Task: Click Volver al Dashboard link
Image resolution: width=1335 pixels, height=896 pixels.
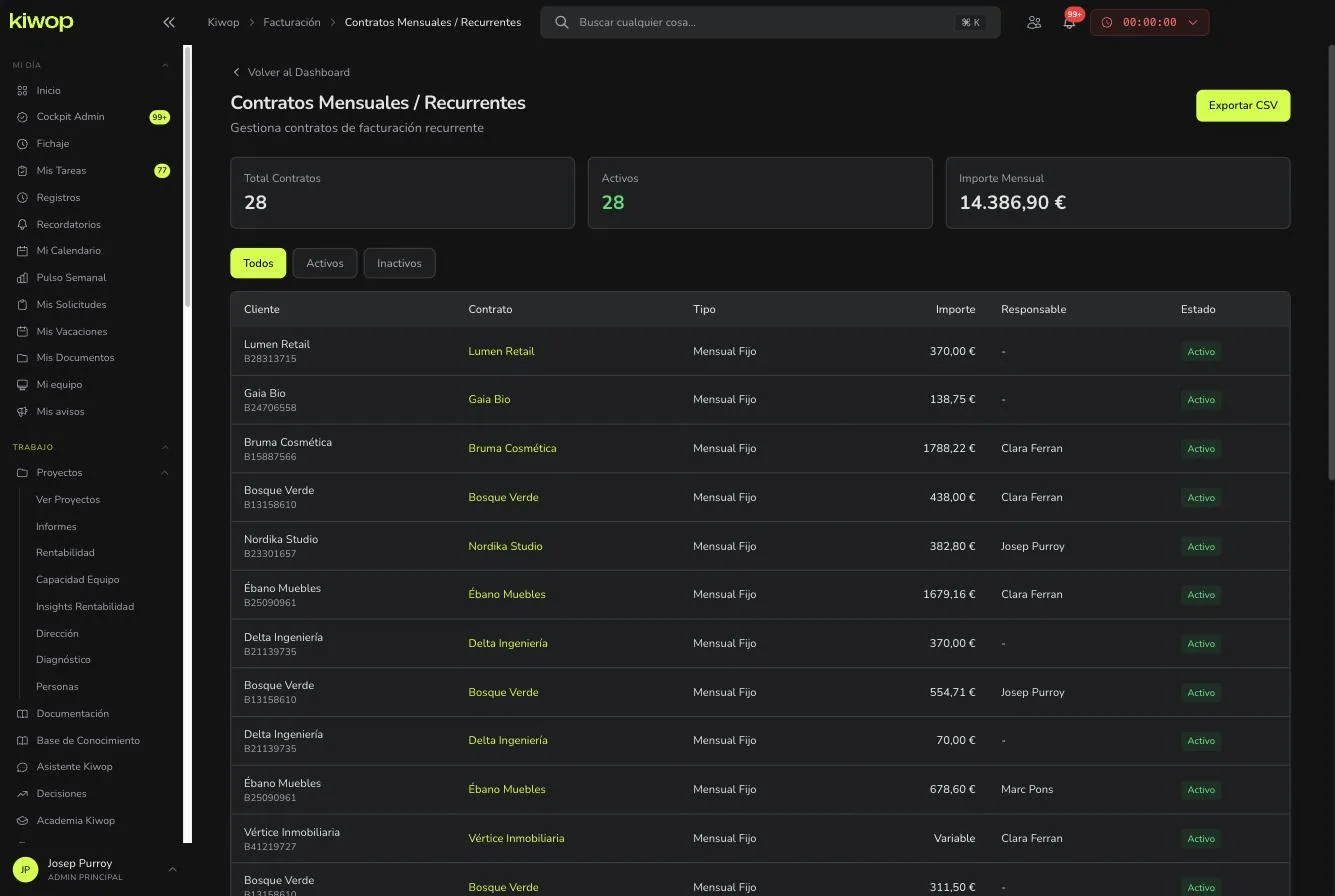Action: [291, 72]
